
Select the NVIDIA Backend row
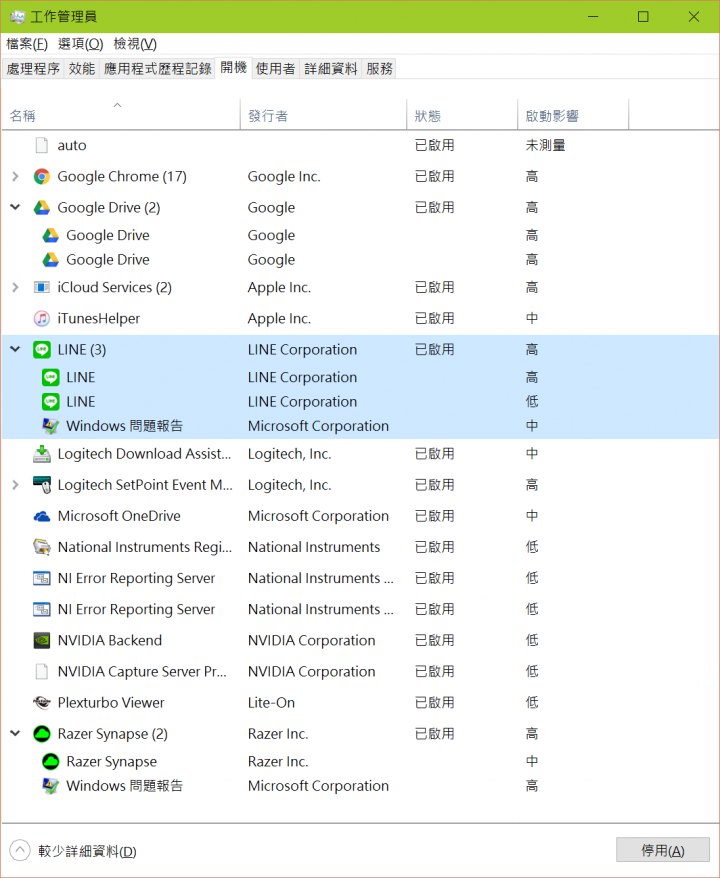360,641
